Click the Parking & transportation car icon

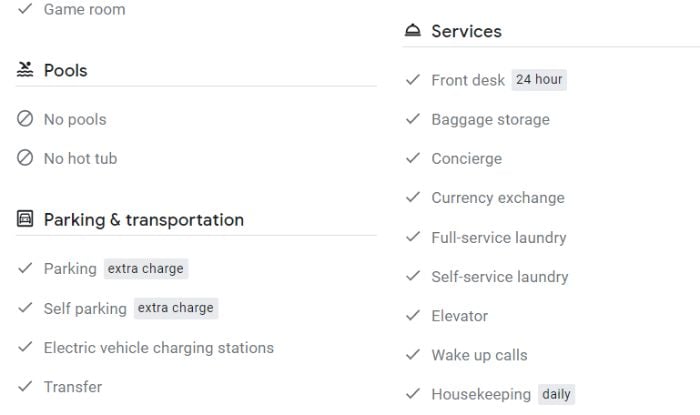pos(25,219)
